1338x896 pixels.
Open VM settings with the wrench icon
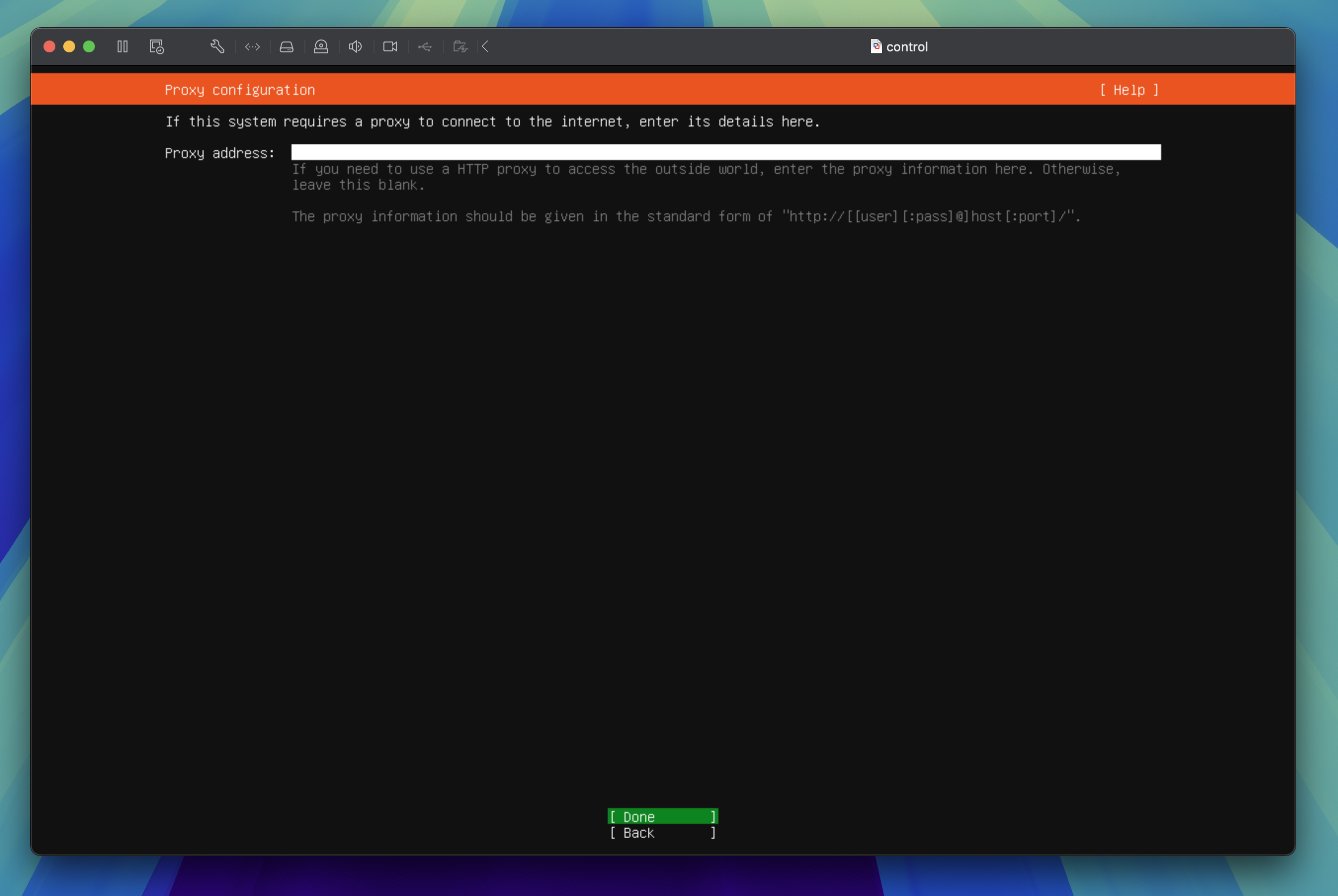(x=216, y=46)
